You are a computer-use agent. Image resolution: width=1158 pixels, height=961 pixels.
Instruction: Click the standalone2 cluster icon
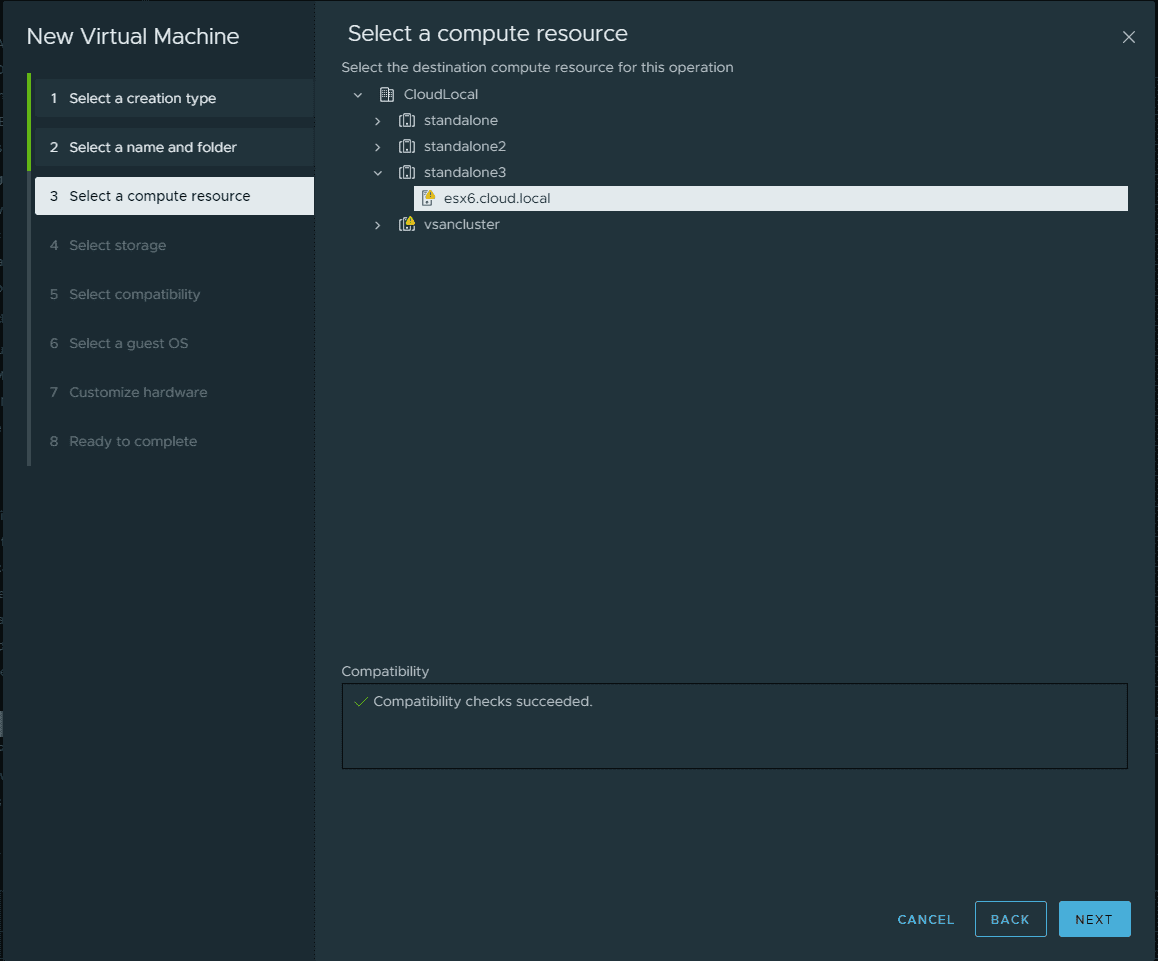[x=407, y=147]
